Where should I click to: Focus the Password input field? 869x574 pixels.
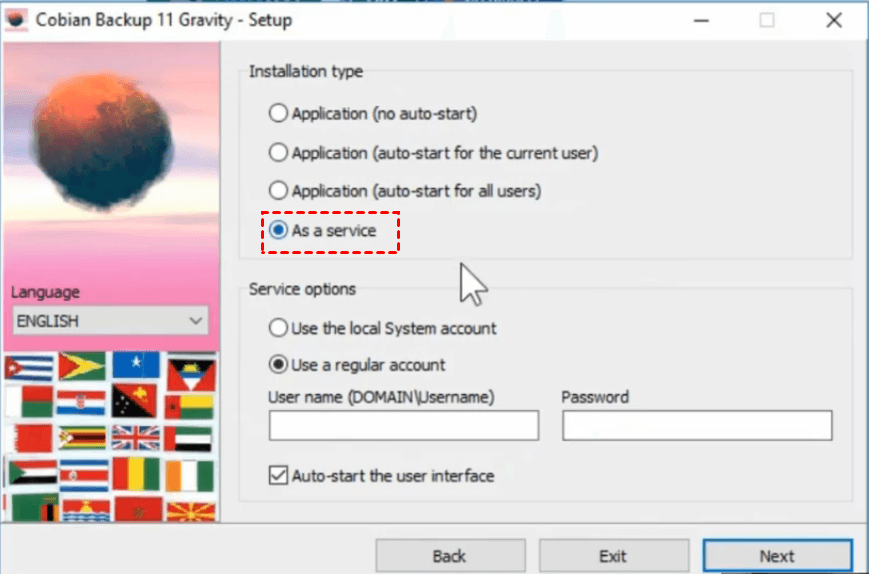697,426
